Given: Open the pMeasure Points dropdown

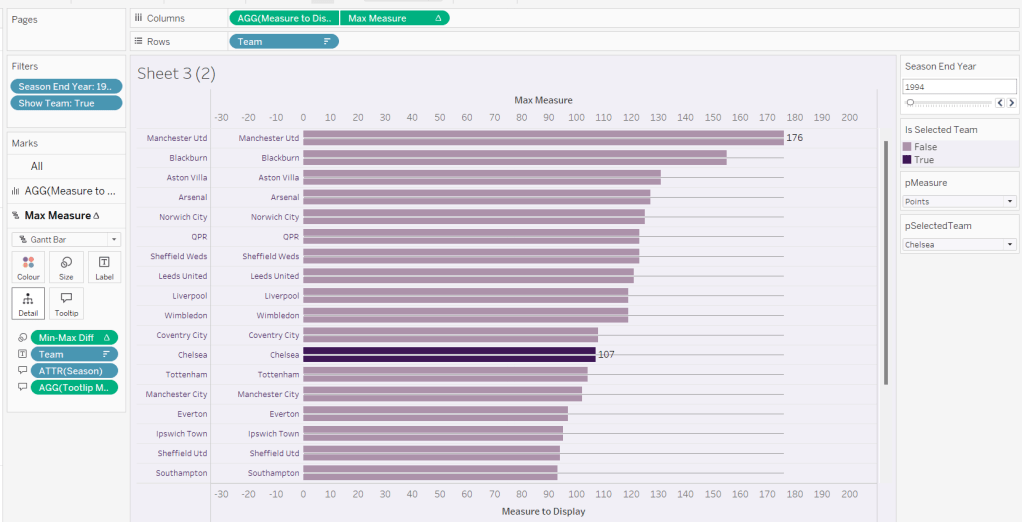Looking at the screenshot, I should (x=959, y=201).
